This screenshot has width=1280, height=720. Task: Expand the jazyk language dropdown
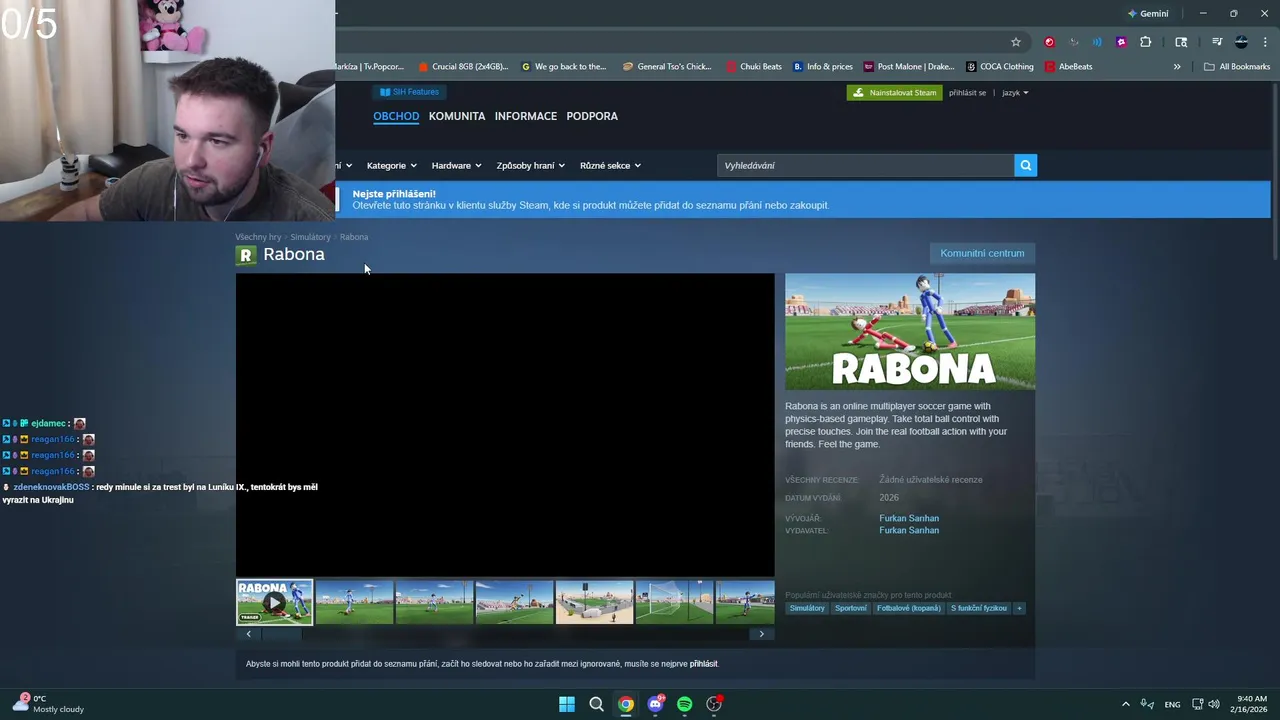click(1015, 93)
